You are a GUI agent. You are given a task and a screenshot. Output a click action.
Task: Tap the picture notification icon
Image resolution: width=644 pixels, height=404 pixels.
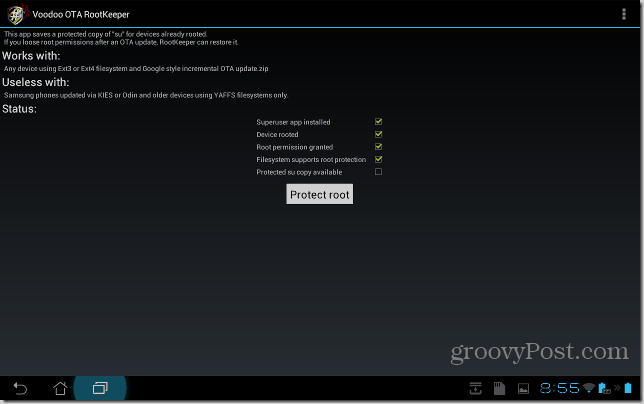[x=523, y=388]
